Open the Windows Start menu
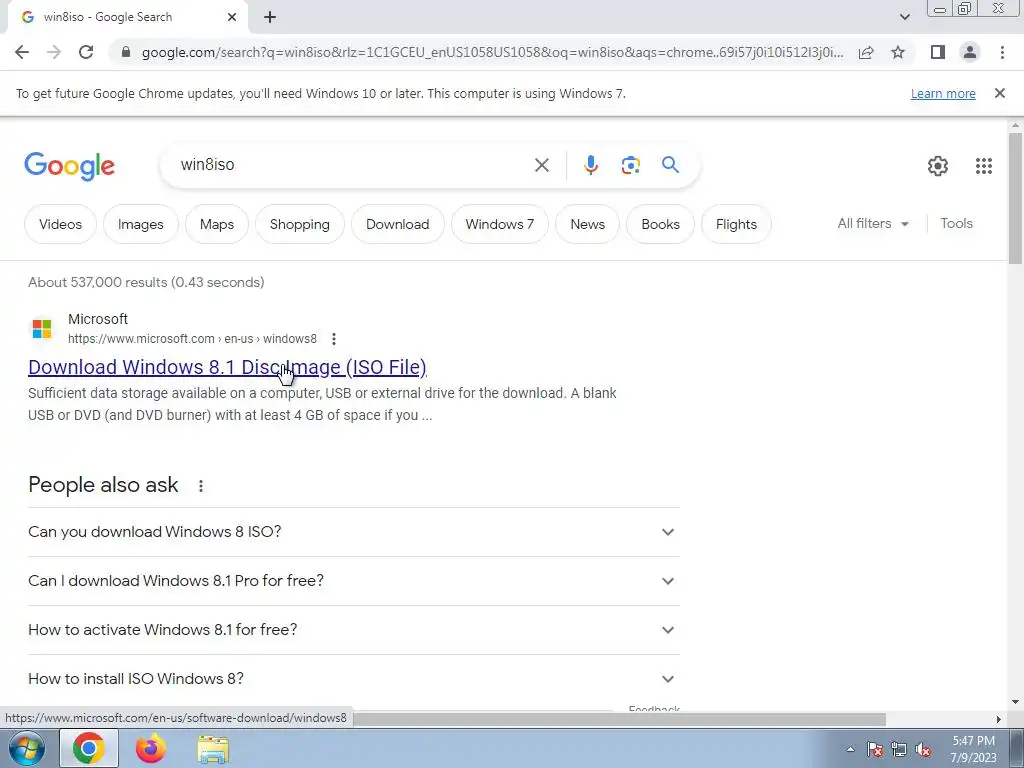Screen dimensions: 1024x768 pos(26,748)
